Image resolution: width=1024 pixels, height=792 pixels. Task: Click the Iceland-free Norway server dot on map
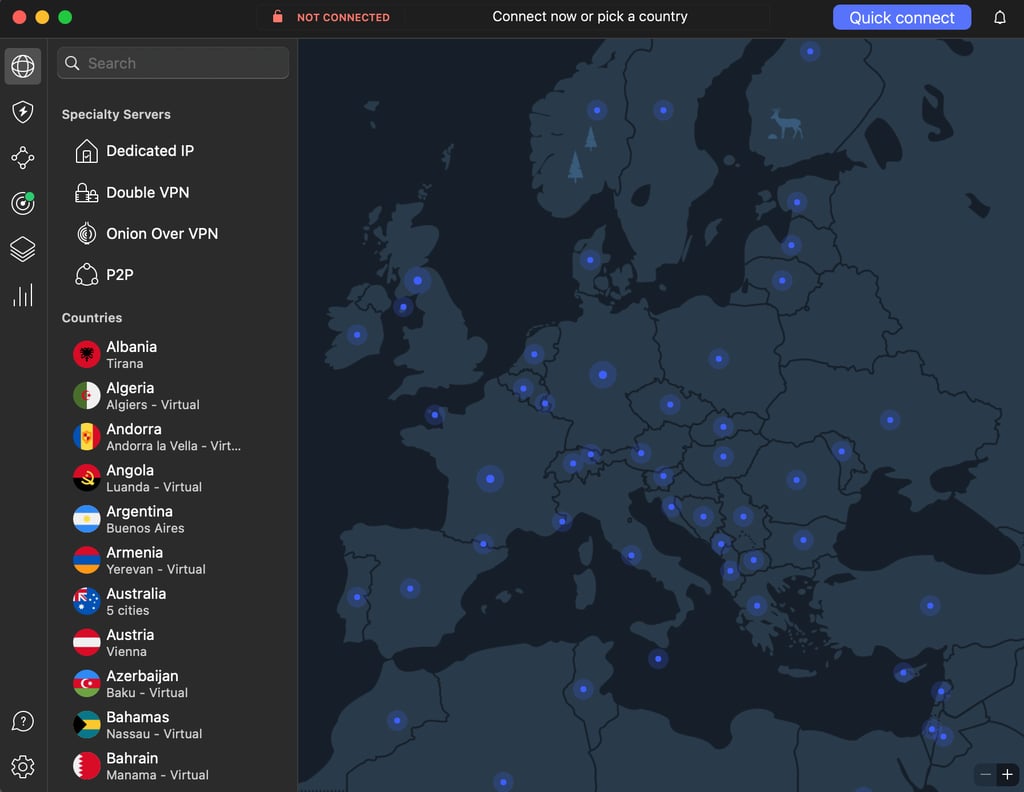597,110
